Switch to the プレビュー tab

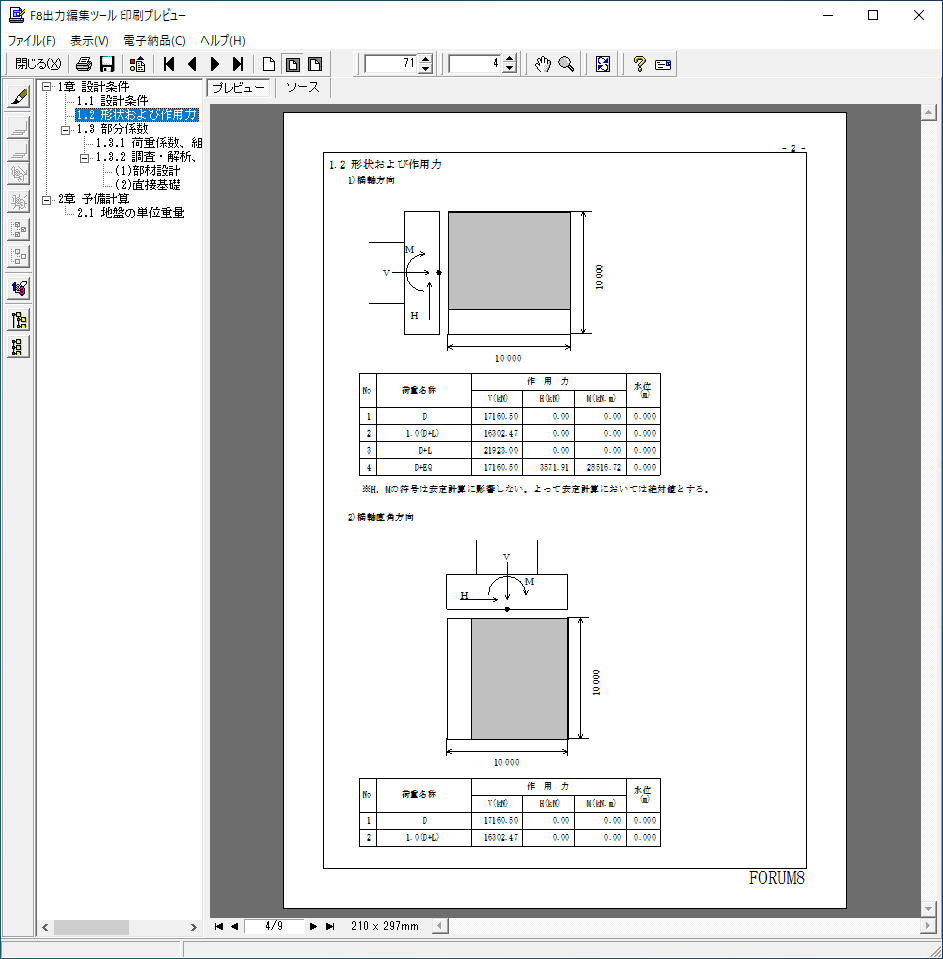click(x=239, y=88)
